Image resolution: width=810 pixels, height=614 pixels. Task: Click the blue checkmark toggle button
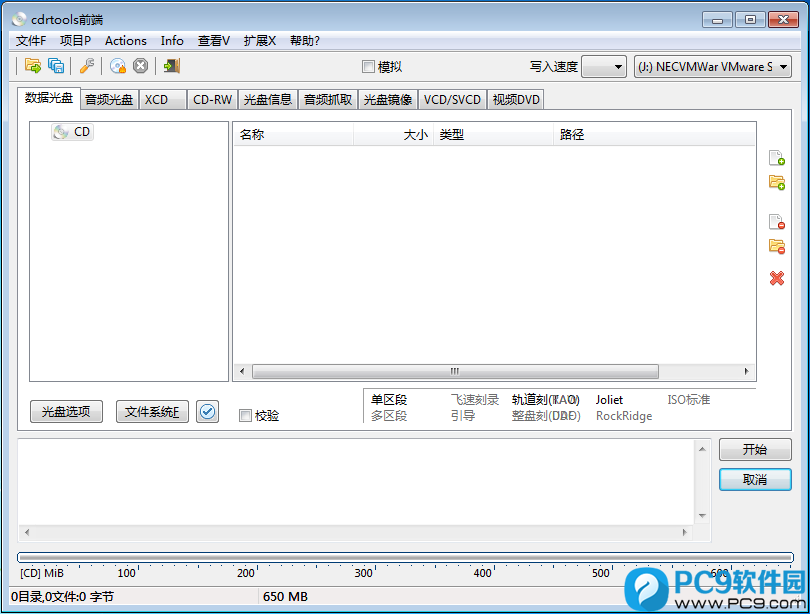pos(207,412)
